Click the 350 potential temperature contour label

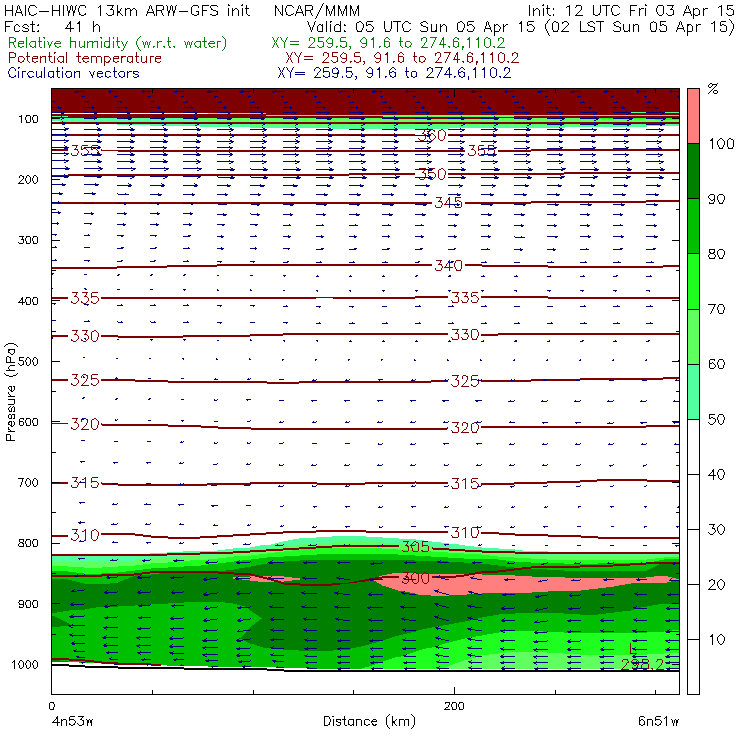click(432, 174)
